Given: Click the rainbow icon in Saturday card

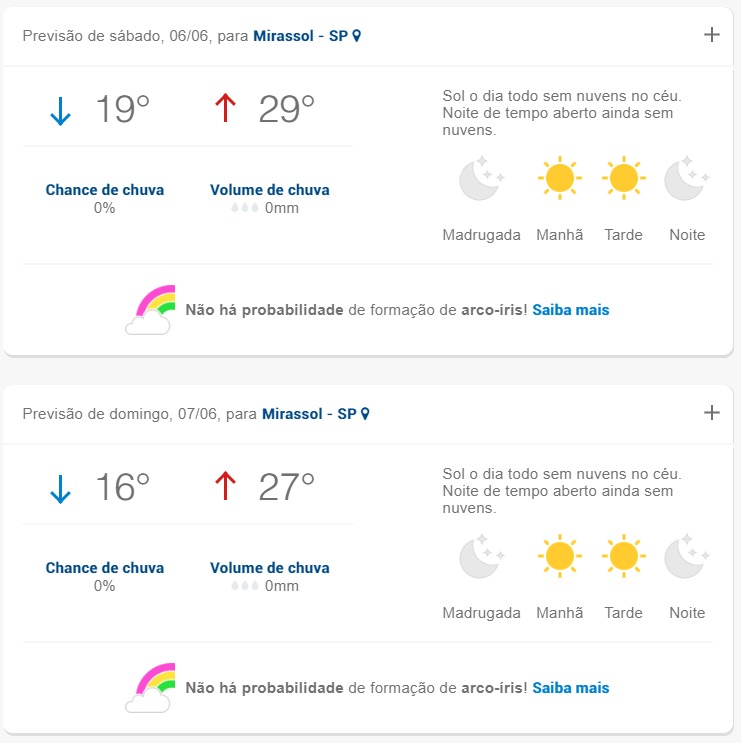Looking at the screenshot, I should pyautogui.click(x=150, y=310).
